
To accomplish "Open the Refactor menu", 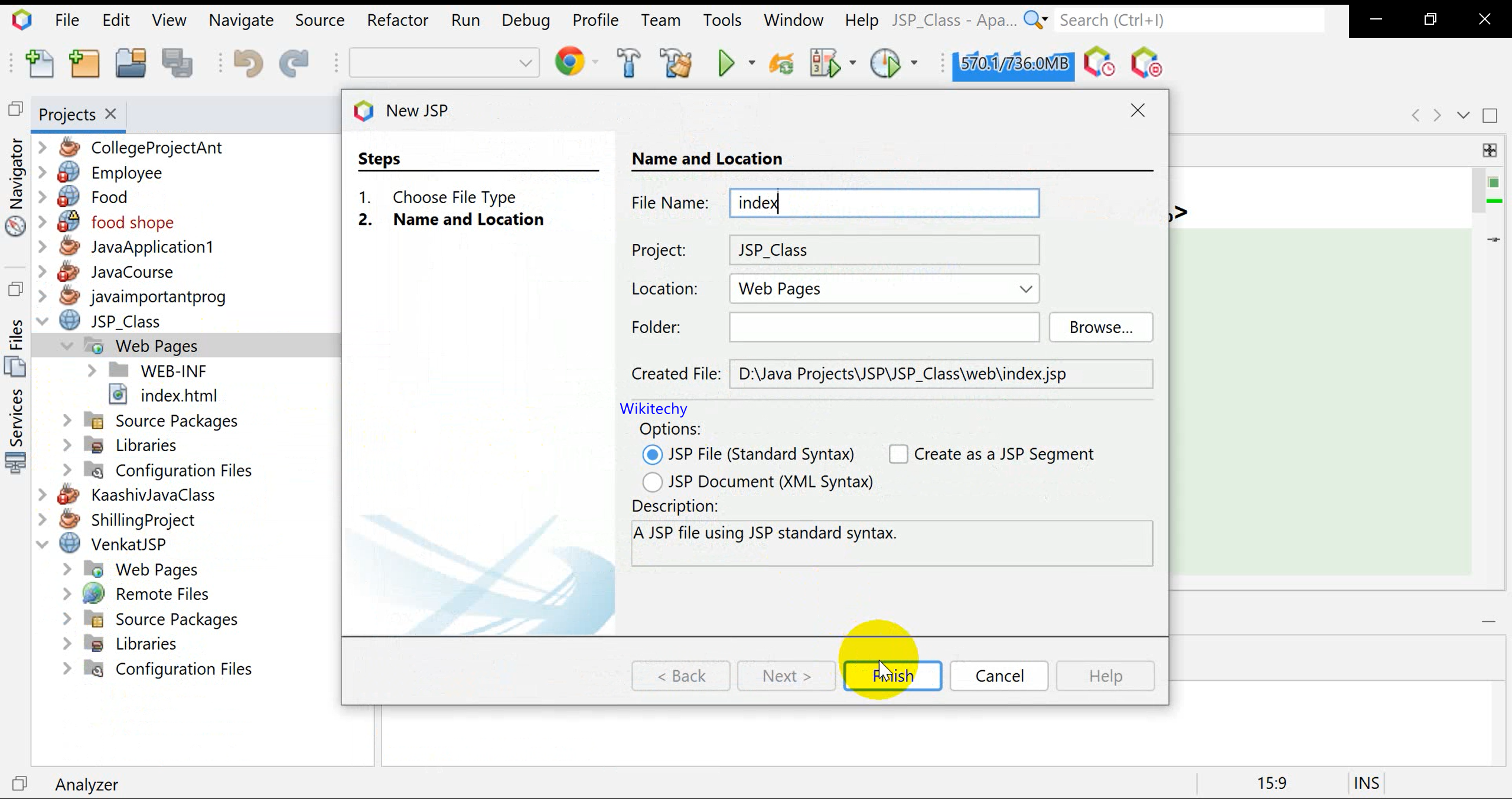I will point(397,20).
